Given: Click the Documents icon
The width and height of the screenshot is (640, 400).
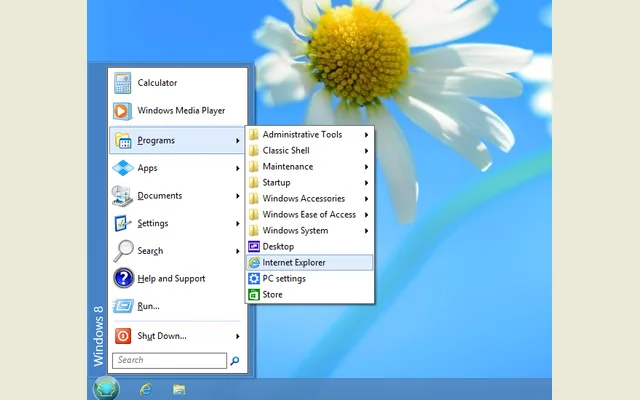Looking at the screenshot, I should point(122,196).
